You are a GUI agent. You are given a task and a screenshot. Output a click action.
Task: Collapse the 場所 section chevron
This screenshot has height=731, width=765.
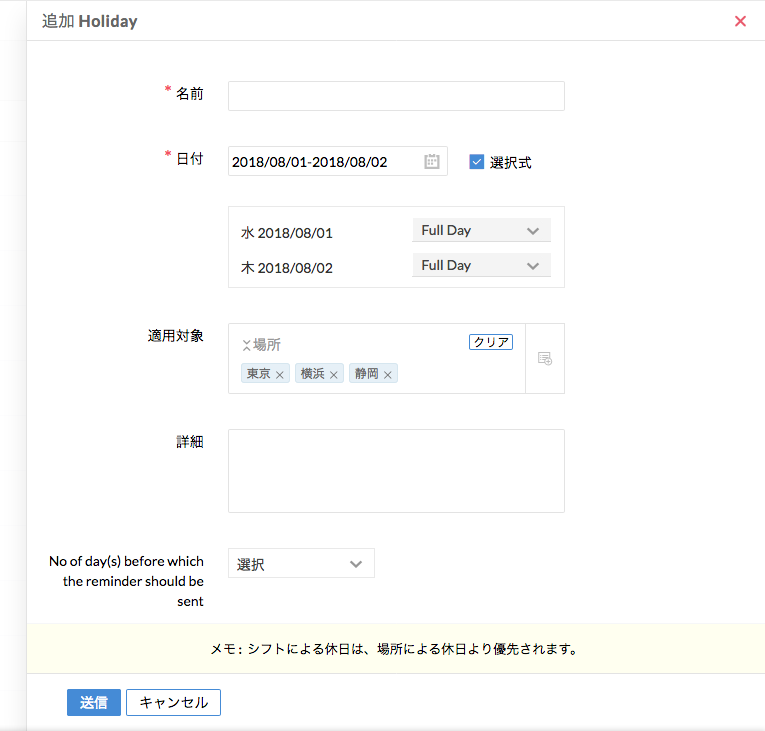click(x=246, y=345)
